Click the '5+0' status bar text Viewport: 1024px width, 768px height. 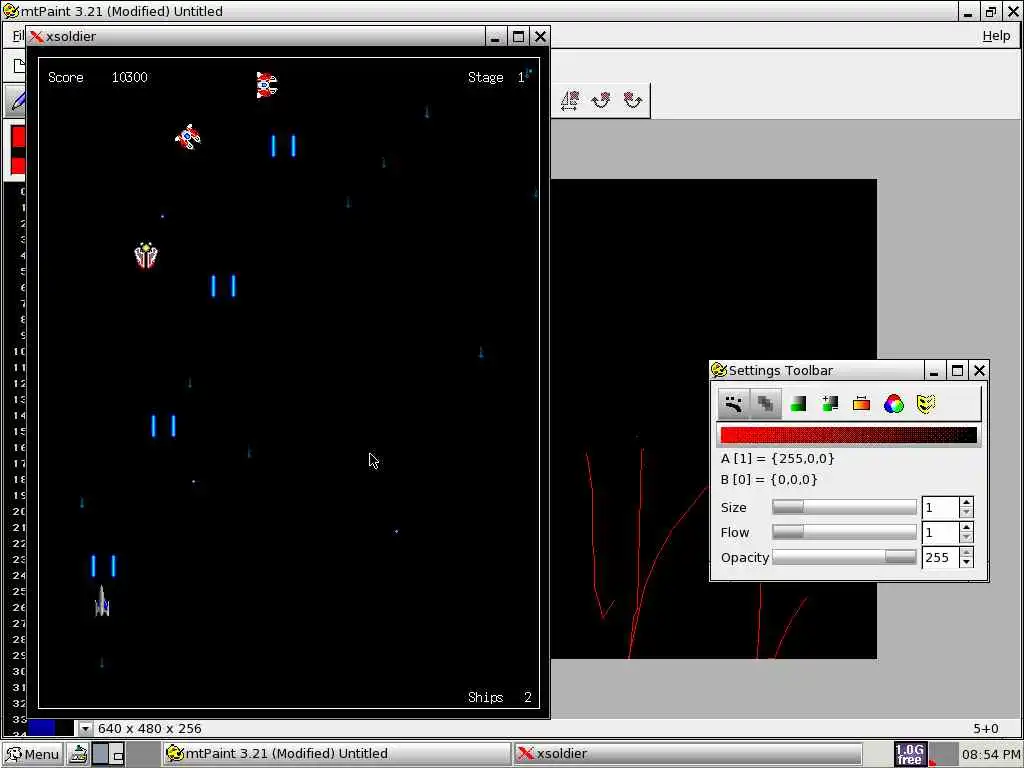tap(985, 728)
